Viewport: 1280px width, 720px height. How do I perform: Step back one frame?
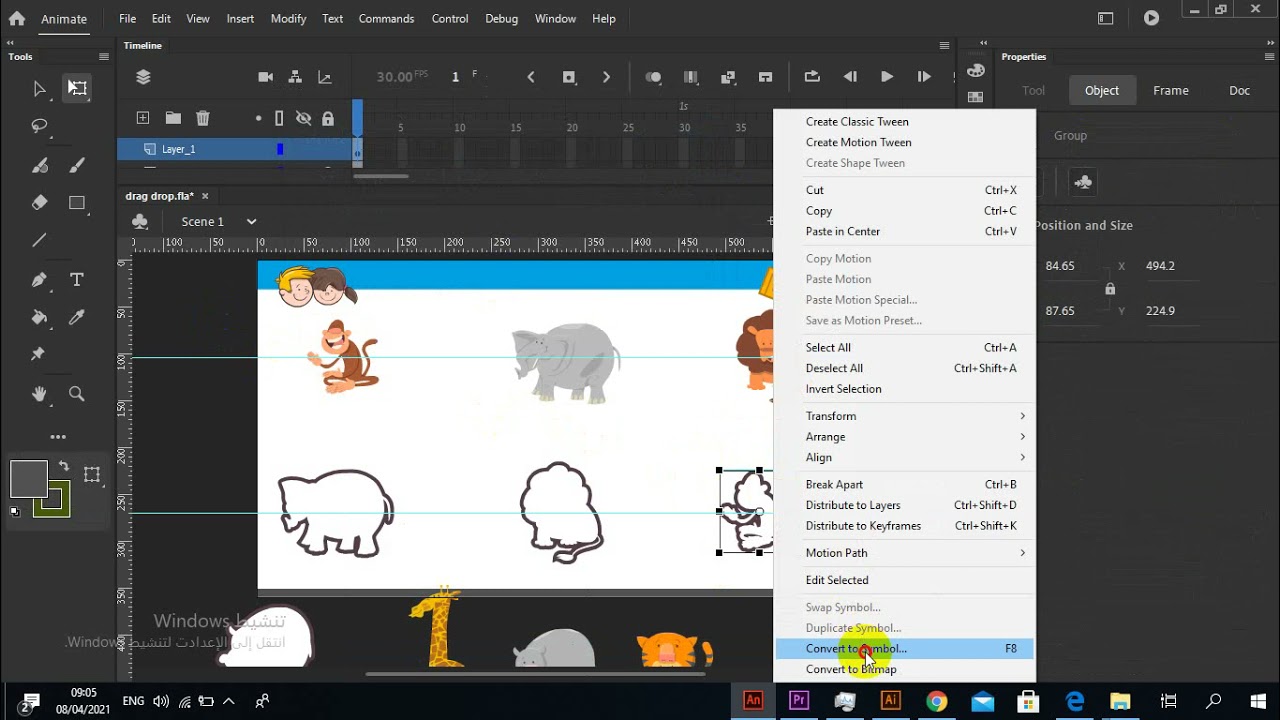[x=850, y=77]
